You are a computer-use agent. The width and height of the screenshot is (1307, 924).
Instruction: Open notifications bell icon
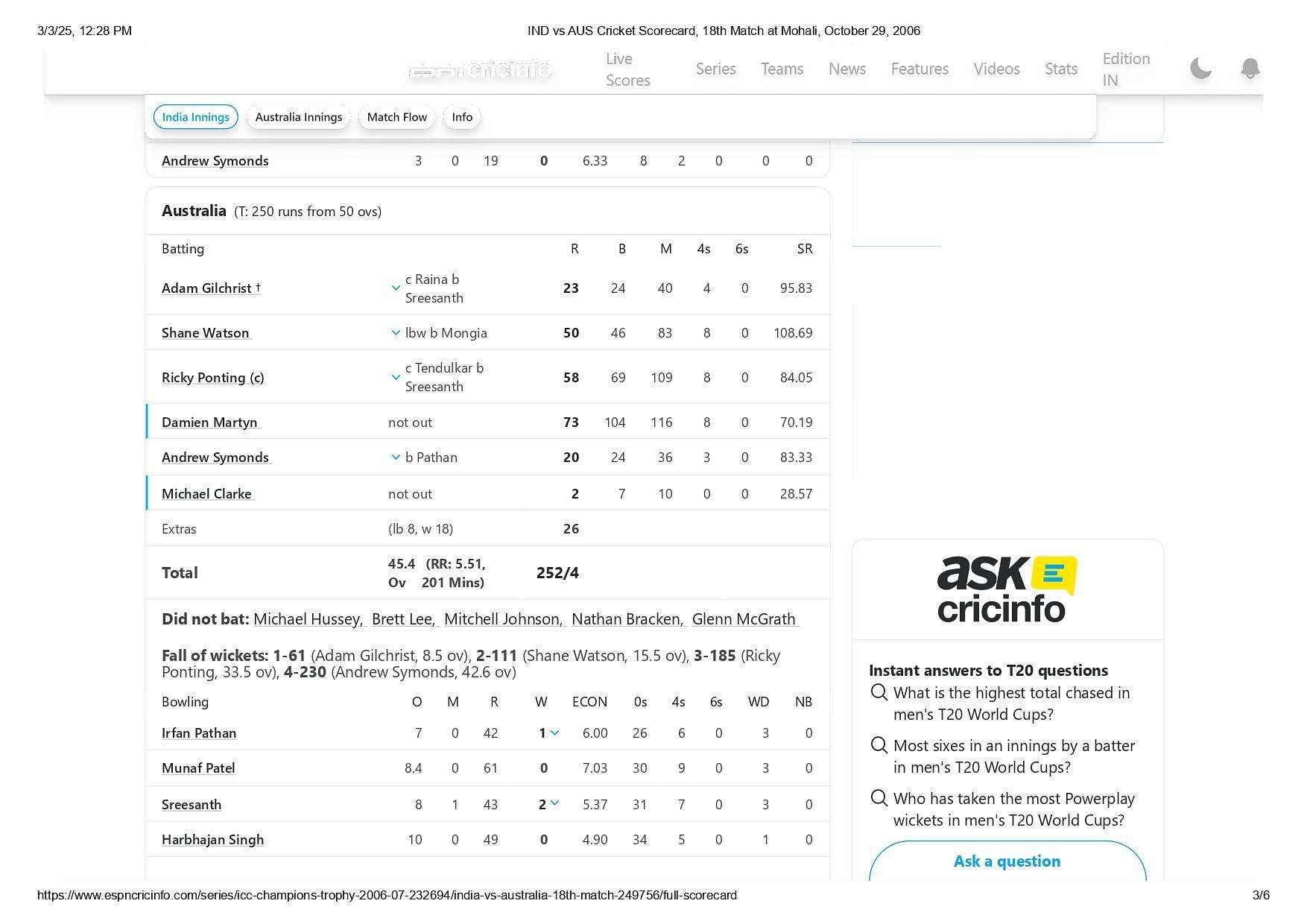click(1250, 69)
